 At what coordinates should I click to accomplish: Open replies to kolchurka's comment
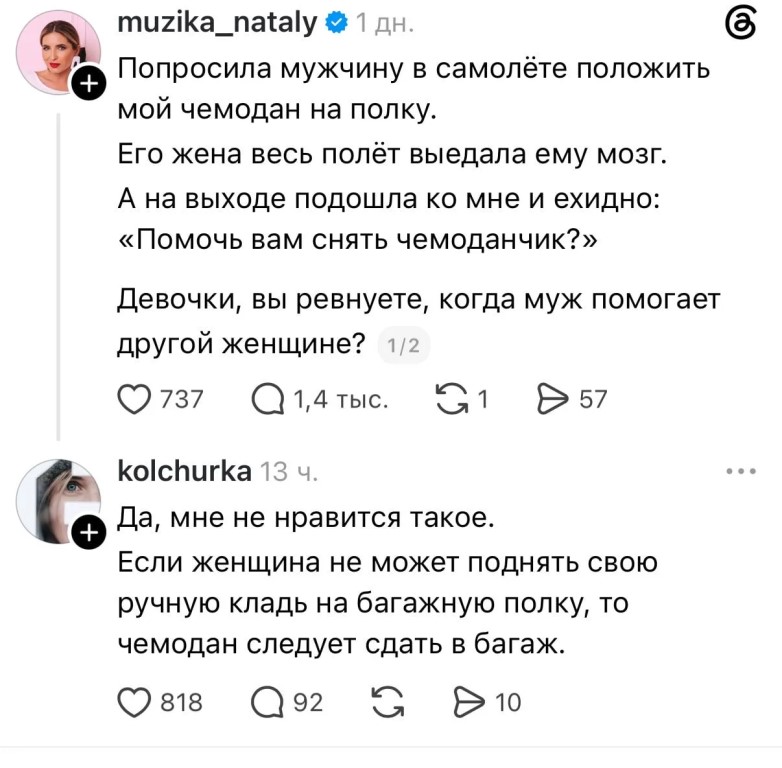tap(268, 703)
